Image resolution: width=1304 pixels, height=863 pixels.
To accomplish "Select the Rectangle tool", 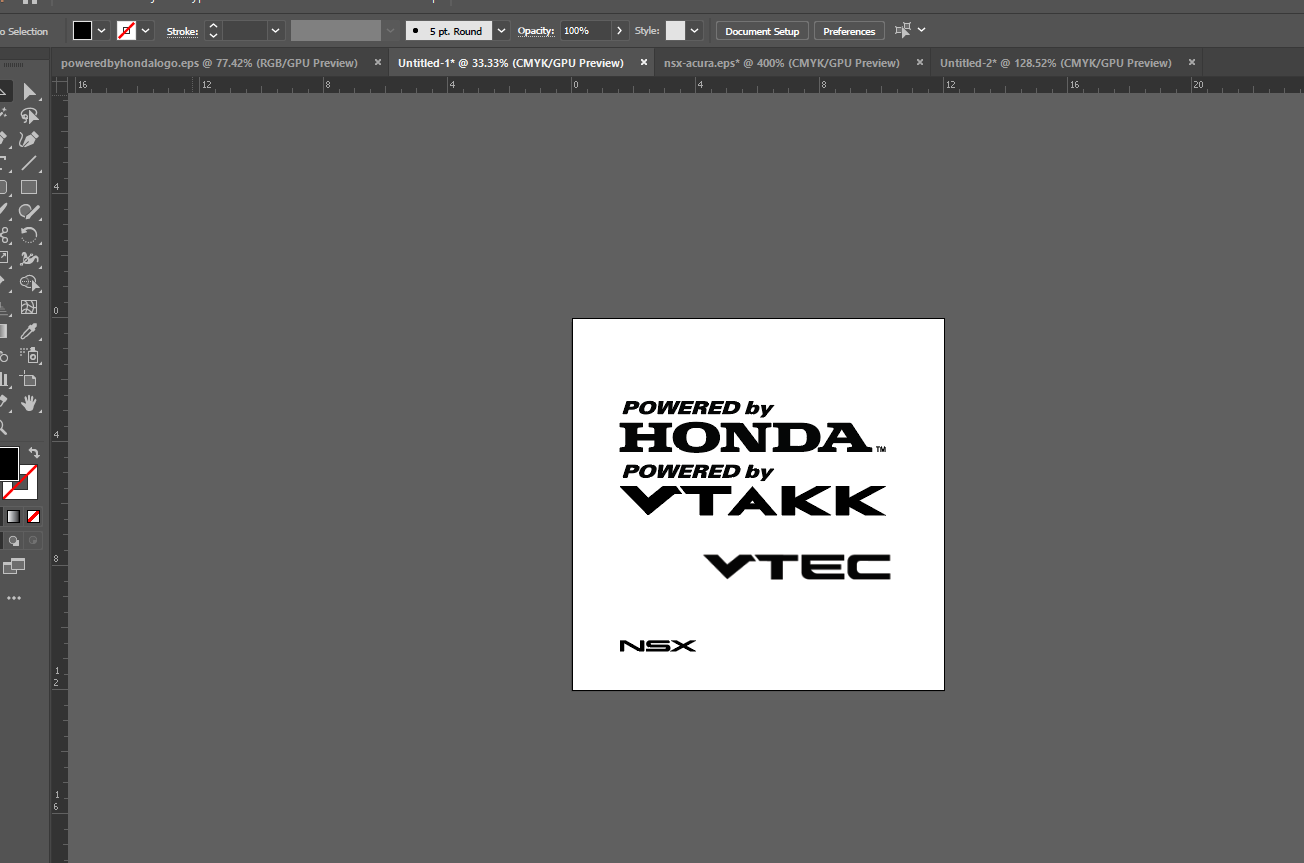I will pyautogui.click(x=29, y=187).
